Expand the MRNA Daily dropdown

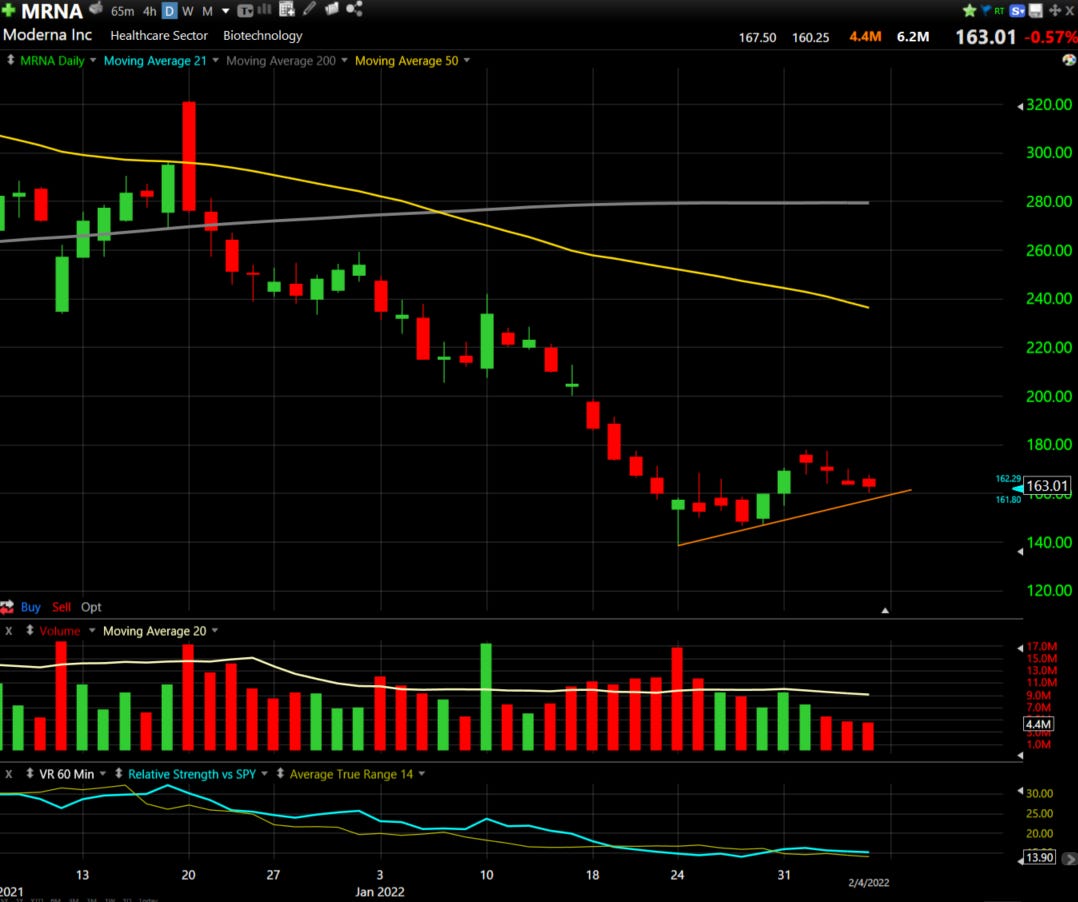[x=93, y=60]
